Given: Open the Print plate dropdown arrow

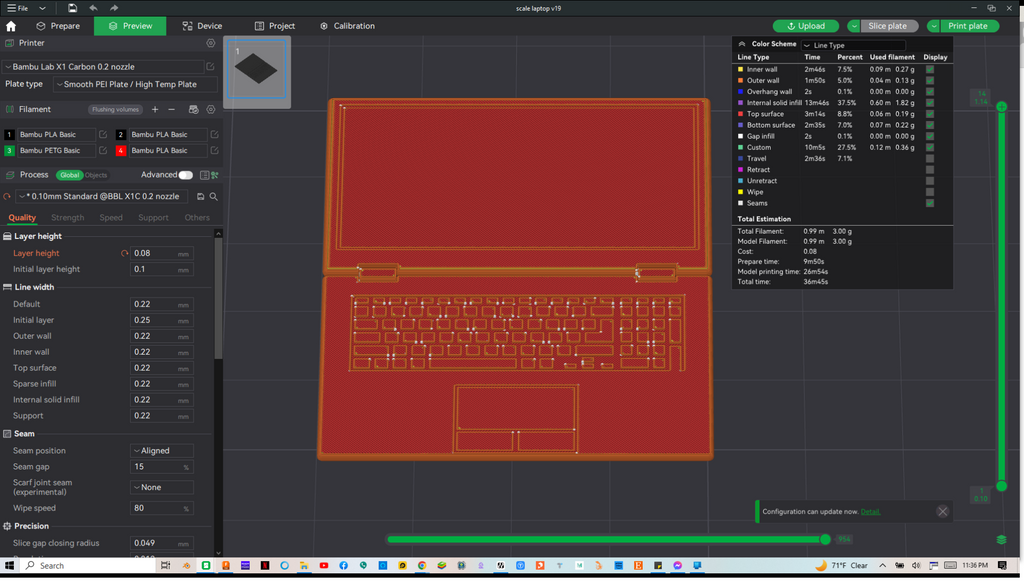Looking at the screenshot, I should [934, 26].
